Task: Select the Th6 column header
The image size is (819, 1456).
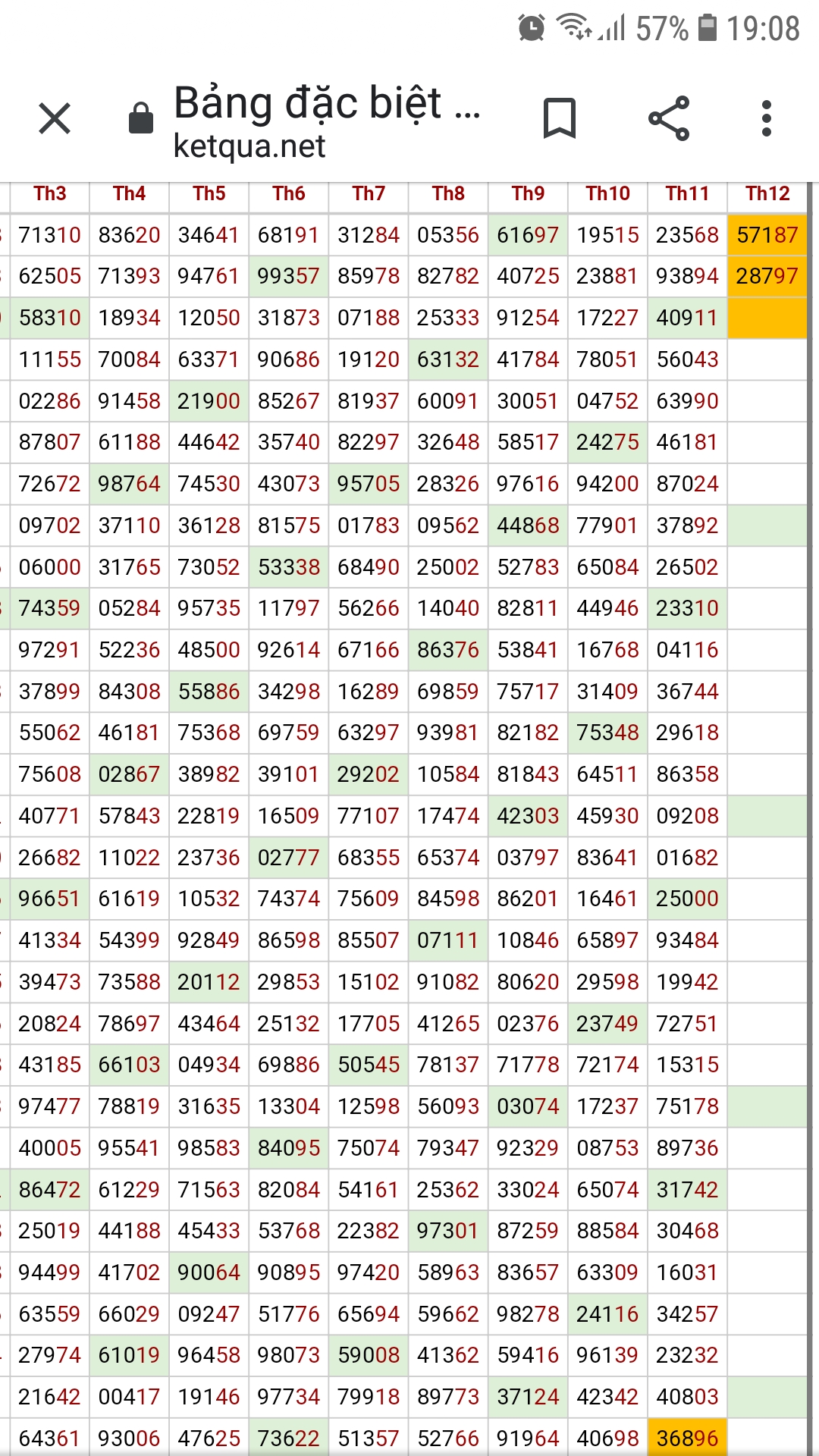Action: 289,193
